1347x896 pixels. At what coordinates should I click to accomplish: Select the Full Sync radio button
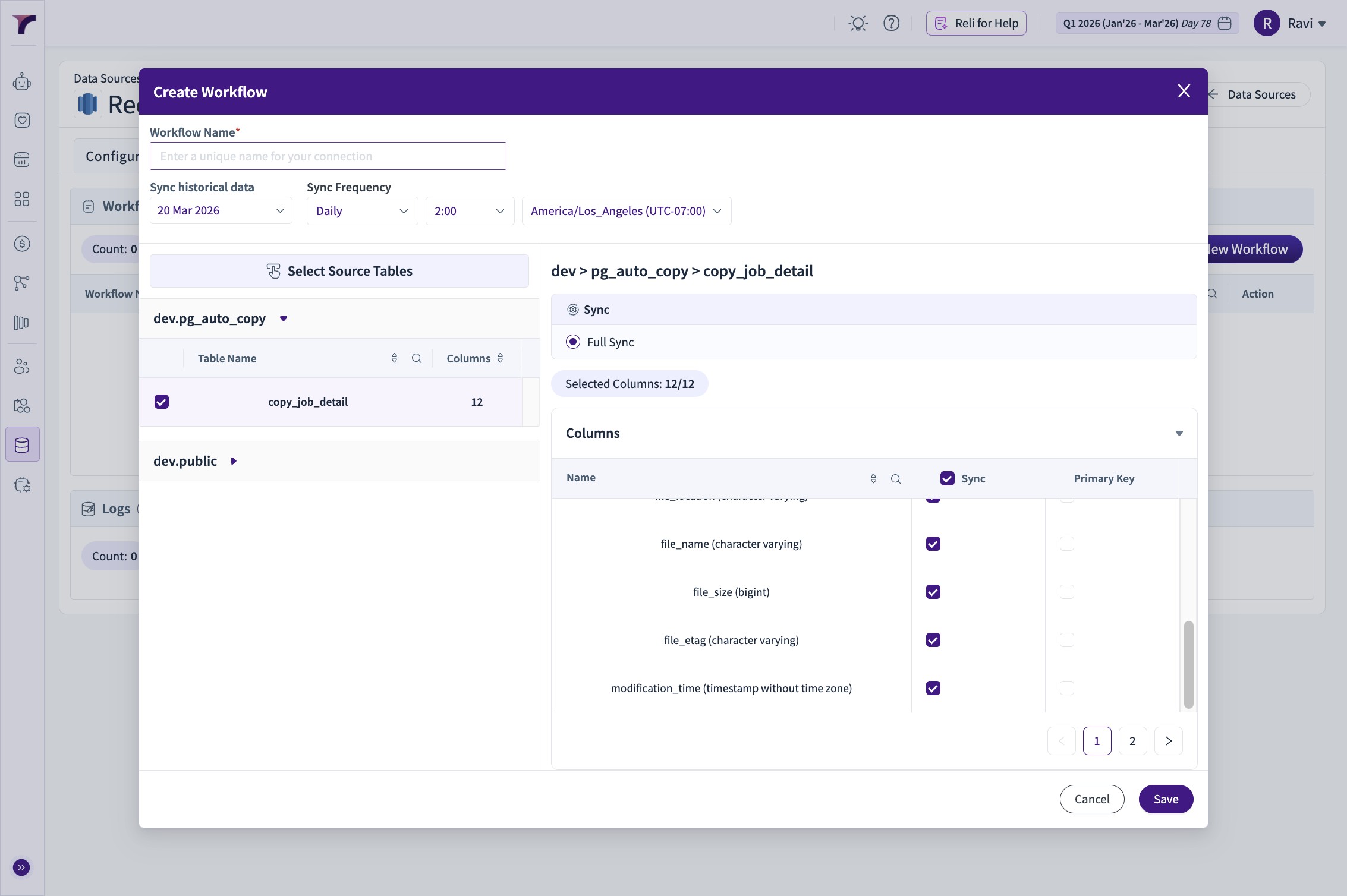point(573,342)
